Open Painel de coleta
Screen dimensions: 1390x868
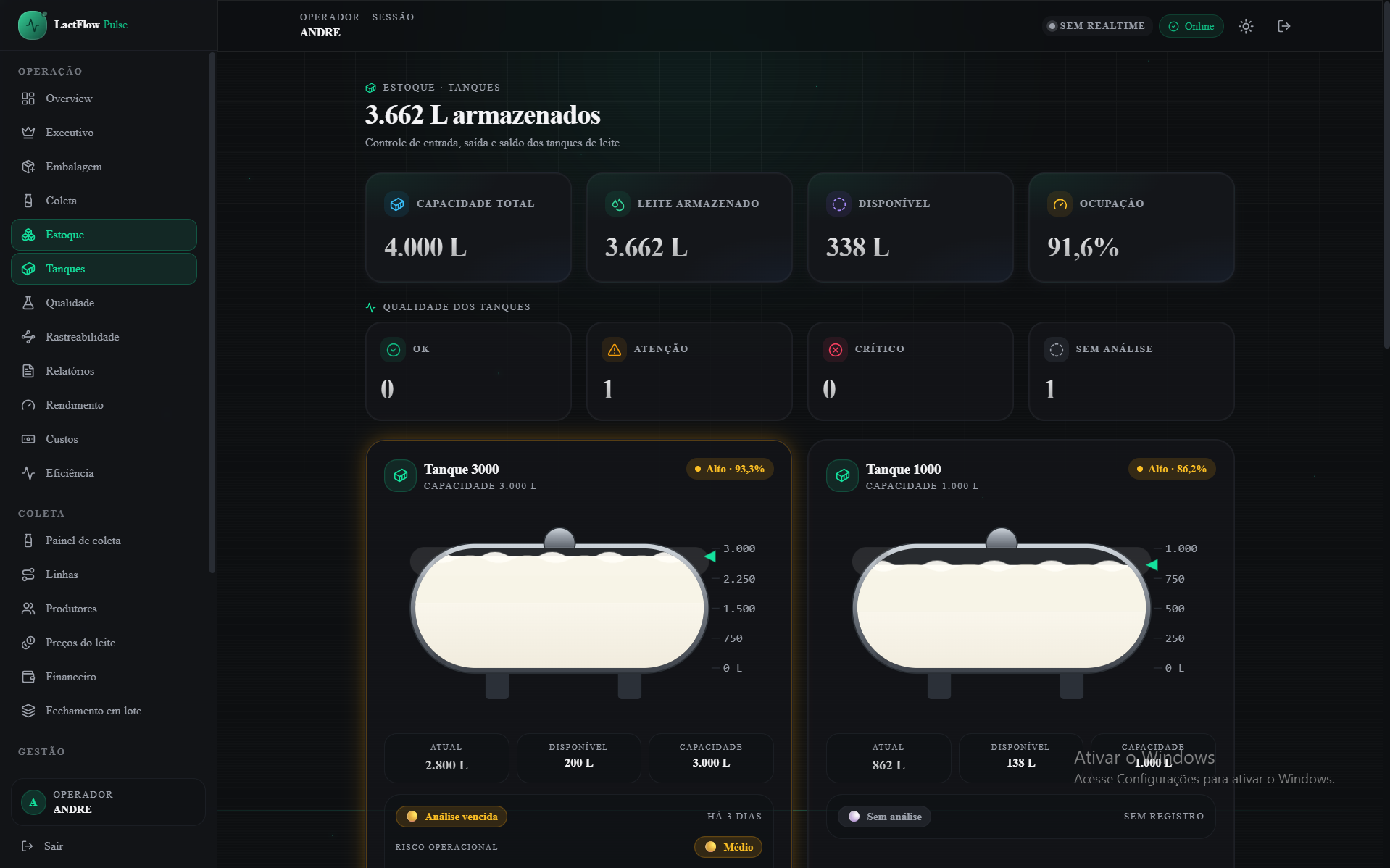coord(104,541)
